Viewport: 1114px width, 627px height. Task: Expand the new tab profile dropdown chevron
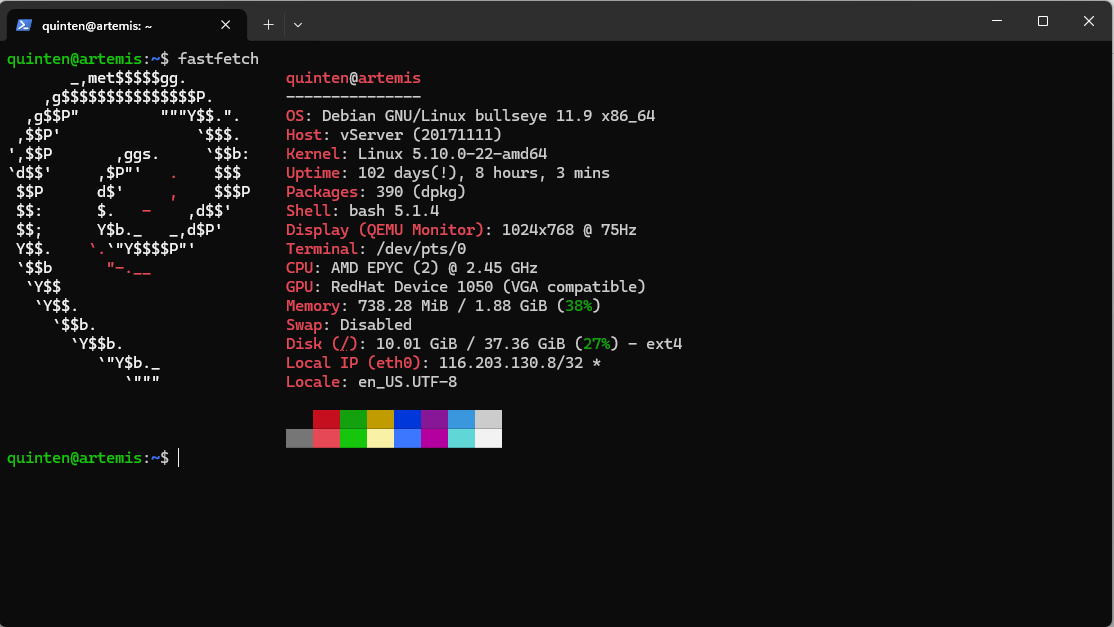[298, 24]
